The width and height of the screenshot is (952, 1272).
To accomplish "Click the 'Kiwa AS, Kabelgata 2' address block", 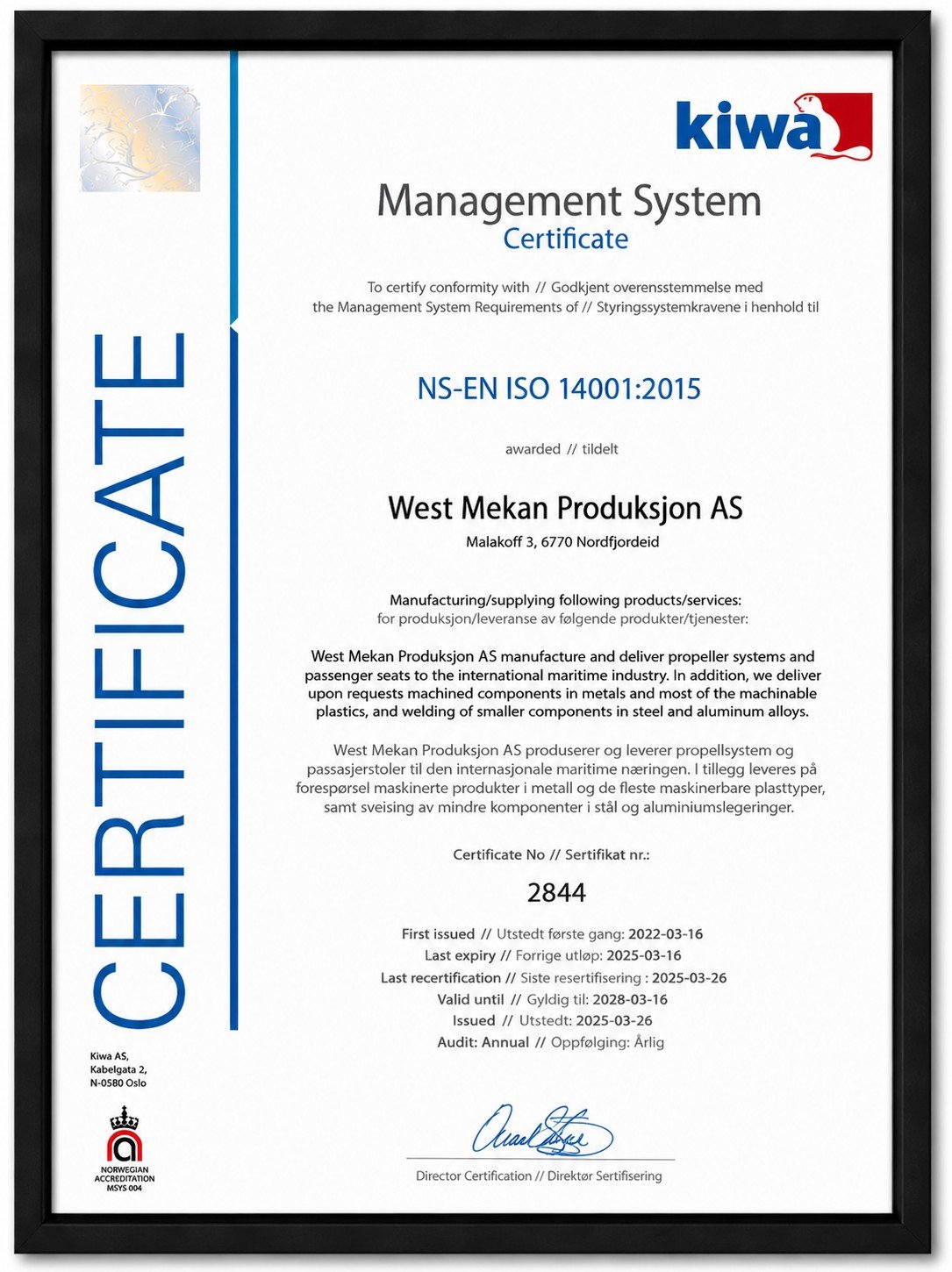I will click(118, 1069).
